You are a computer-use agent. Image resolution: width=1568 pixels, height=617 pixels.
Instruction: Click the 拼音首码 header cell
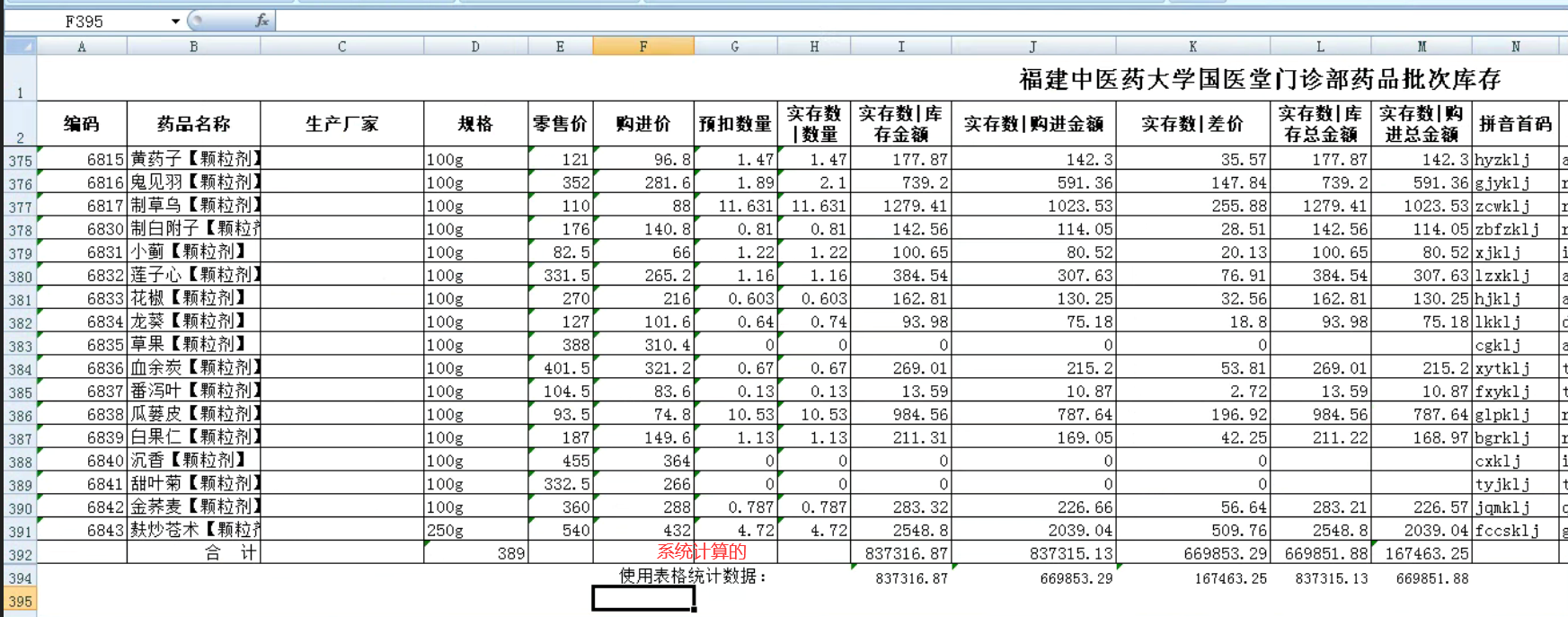[1515, 124]
